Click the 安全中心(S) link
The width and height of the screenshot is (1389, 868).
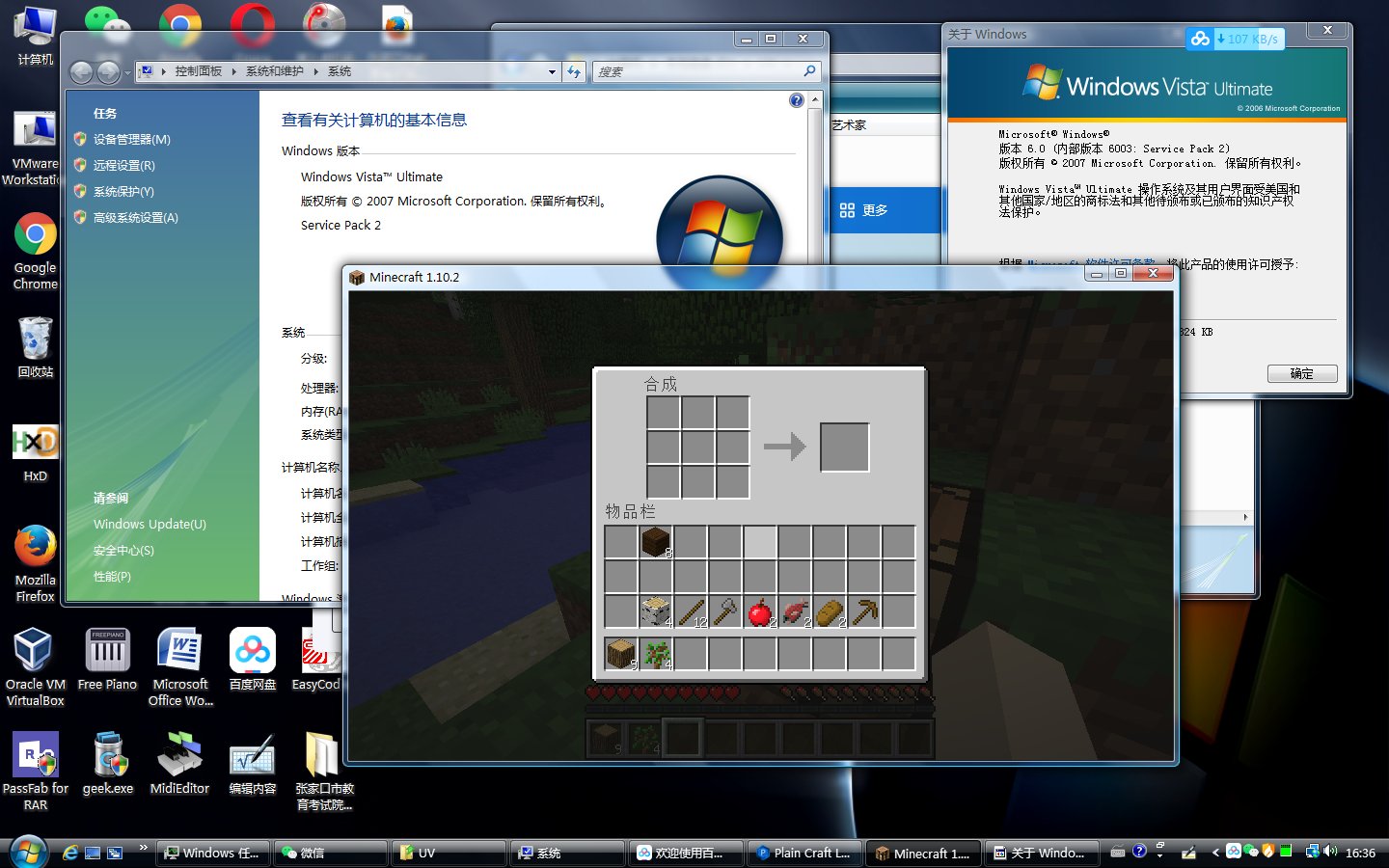[123, 551]
